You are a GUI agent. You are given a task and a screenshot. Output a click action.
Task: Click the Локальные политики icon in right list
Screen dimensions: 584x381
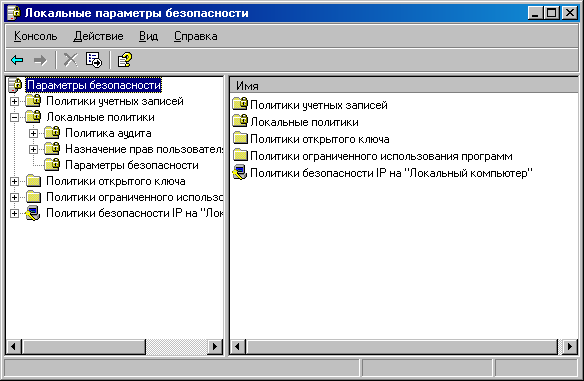(240, 121)
